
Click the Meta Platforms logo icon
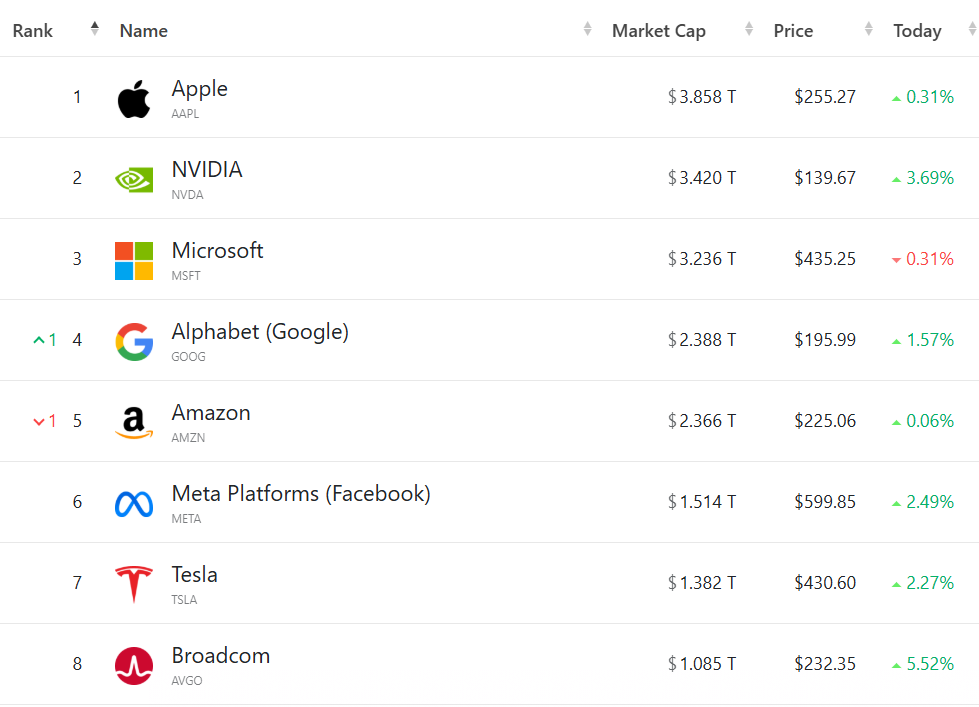coord(134,504)
